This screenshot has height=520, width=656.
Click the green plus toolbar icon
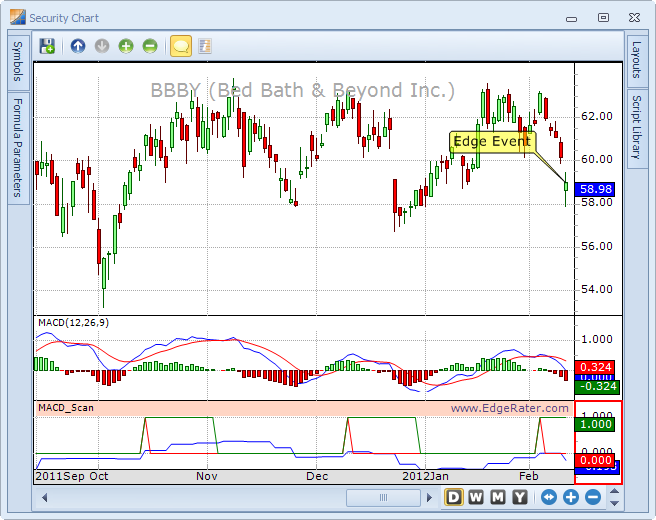126,46
